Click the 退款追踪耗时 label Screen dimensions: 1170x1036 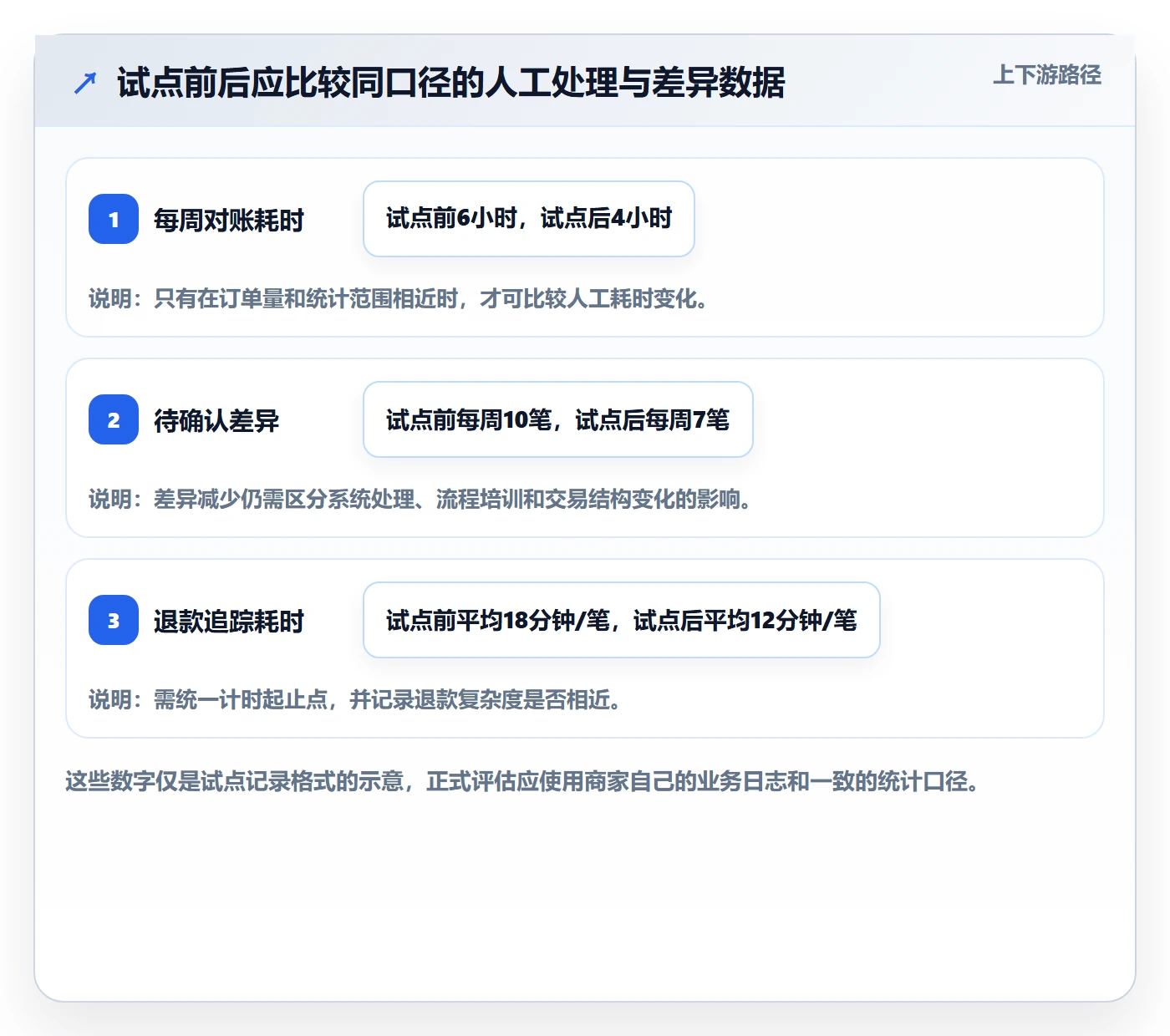pos(229,621)
